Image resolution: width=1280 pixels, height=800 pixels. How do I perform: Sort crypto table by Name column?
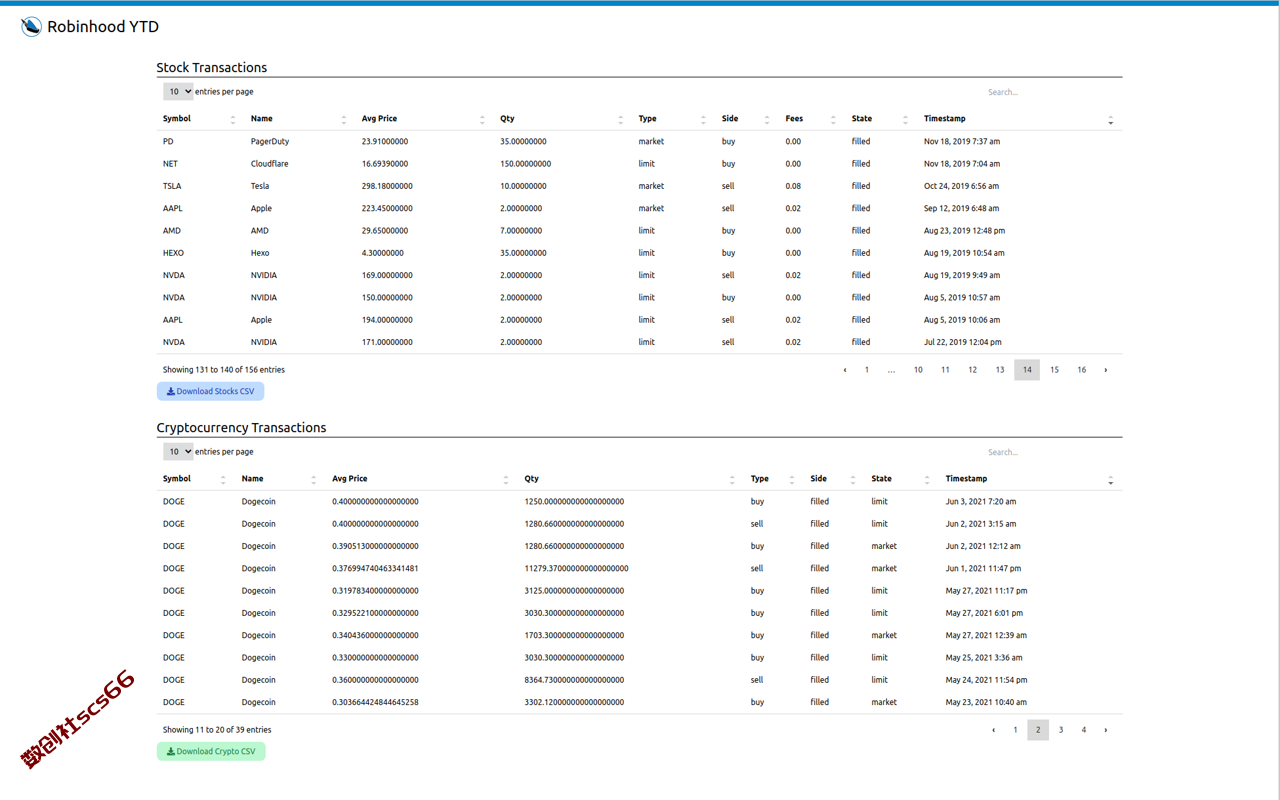pyautogui.click(x=280, y=479)
